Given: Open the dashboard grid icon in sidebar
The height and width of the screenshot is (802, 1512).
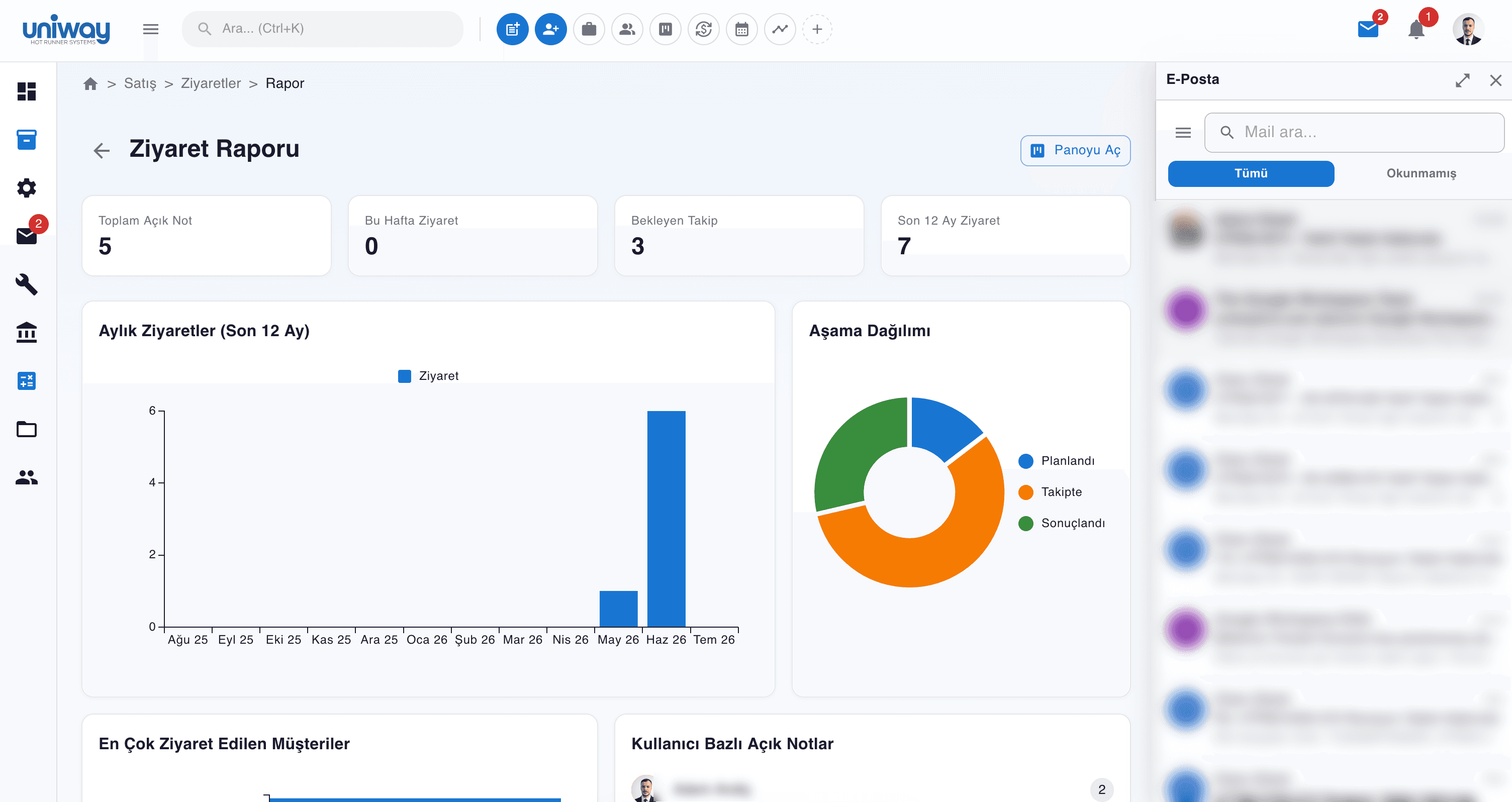Looking at the screenshot, I should pos(27,91).
